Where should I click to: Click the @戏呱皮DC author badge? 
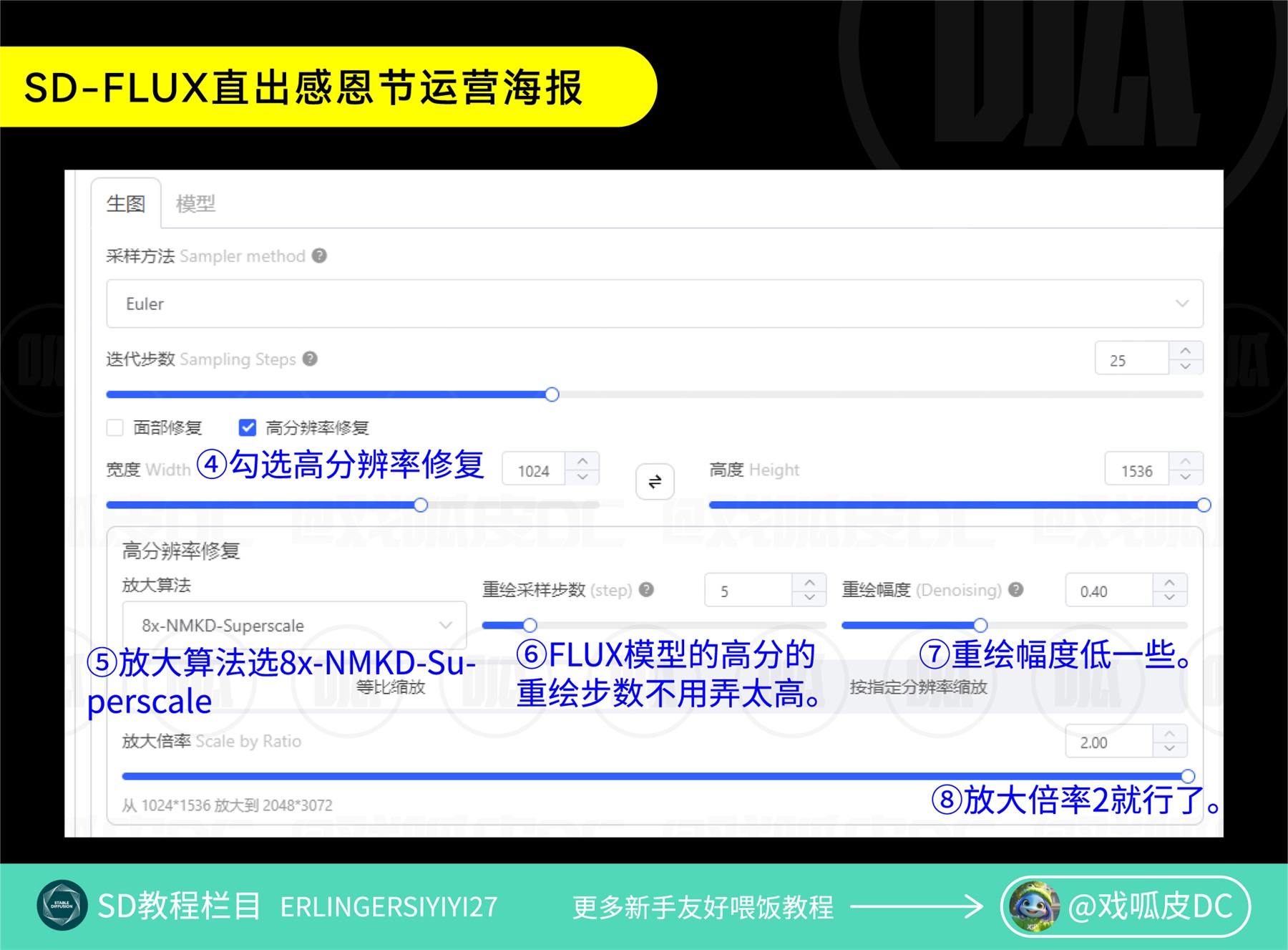pos(1125,906)
